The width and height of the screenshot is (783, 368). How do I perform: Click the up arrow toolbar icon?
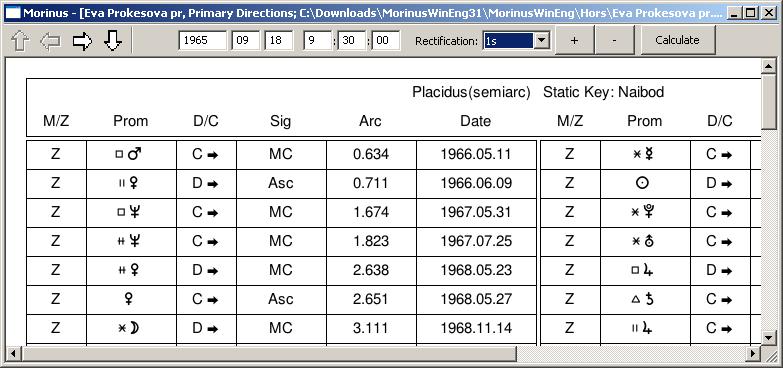point(20,41)
